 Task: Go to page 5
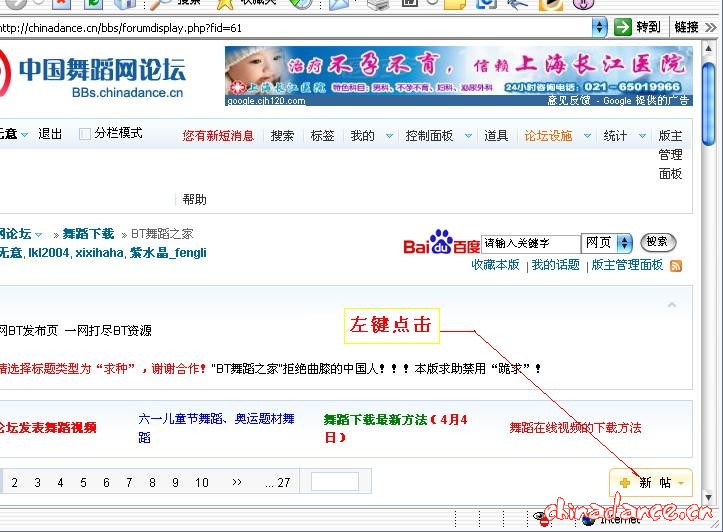point(83,483)
